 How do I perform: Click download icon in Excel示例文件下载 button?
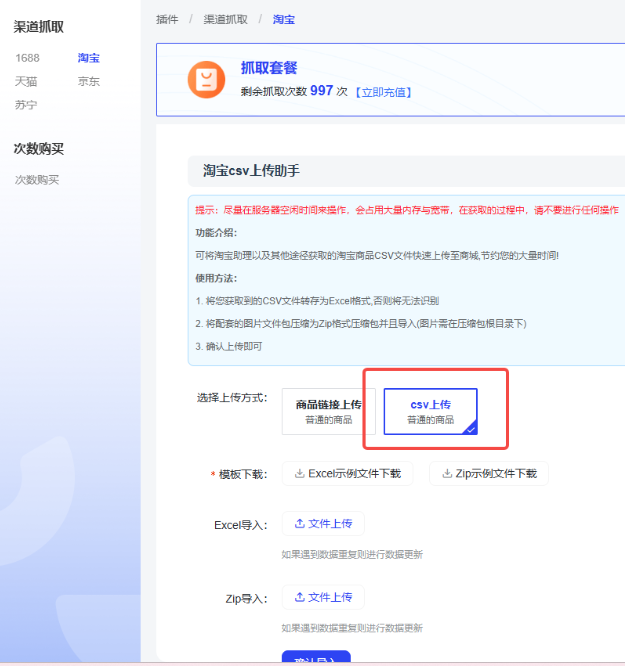299,474
